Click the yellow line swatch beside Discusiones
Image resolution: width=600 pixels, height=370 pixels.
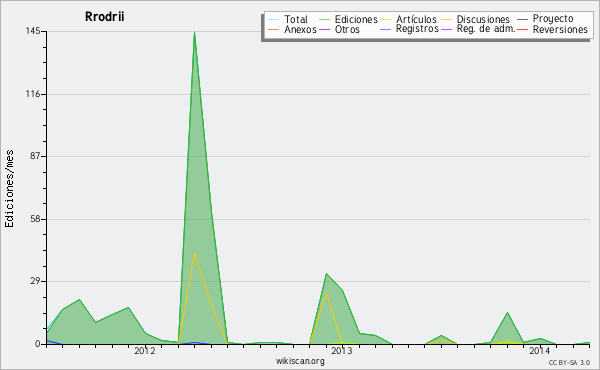446,19
